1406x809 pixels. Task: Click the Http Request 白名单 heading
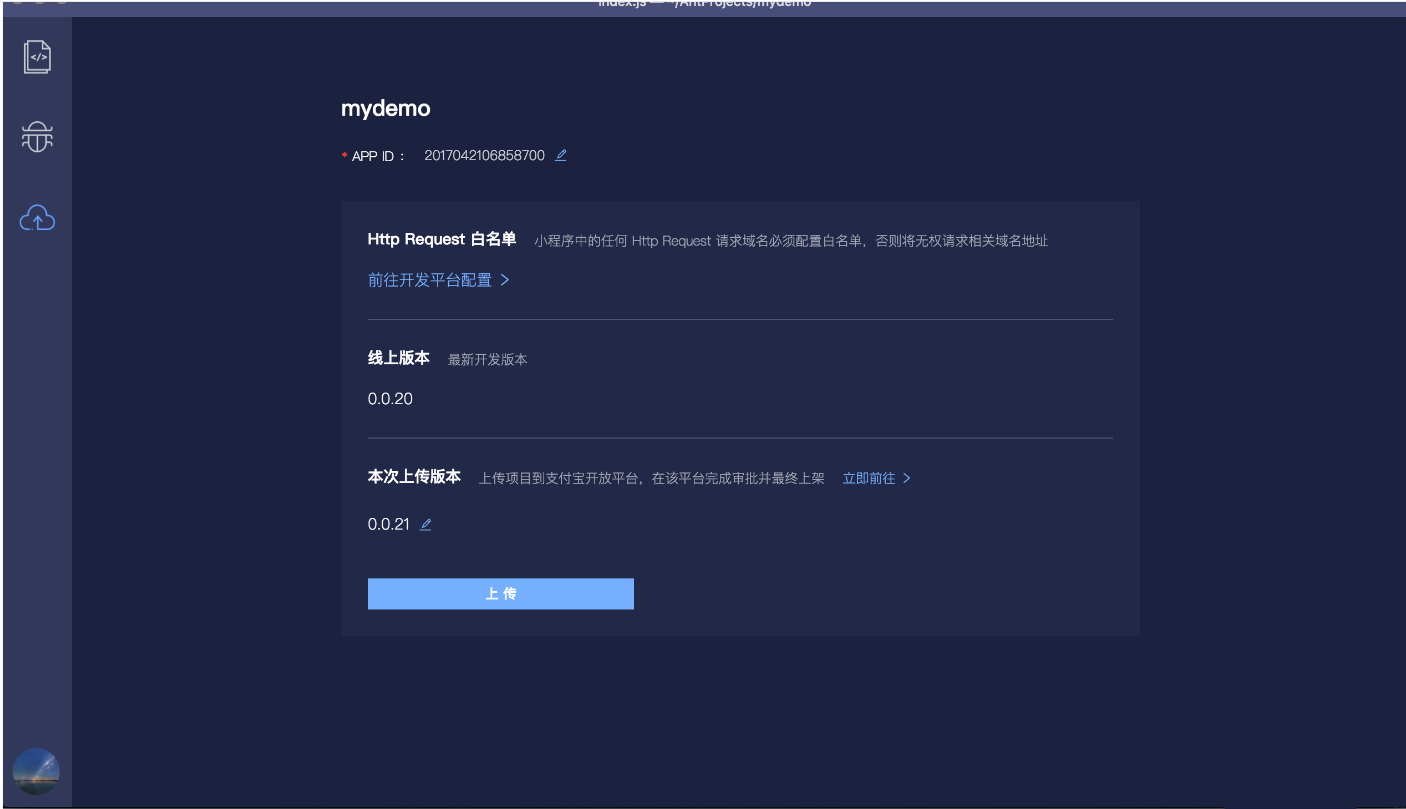pos(442,239)
